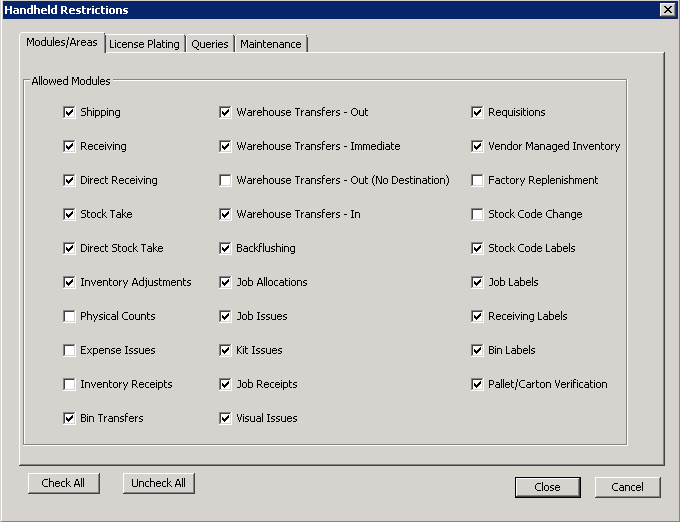
Task: Switch to the License Plating tab
Action: click(144, 44)
